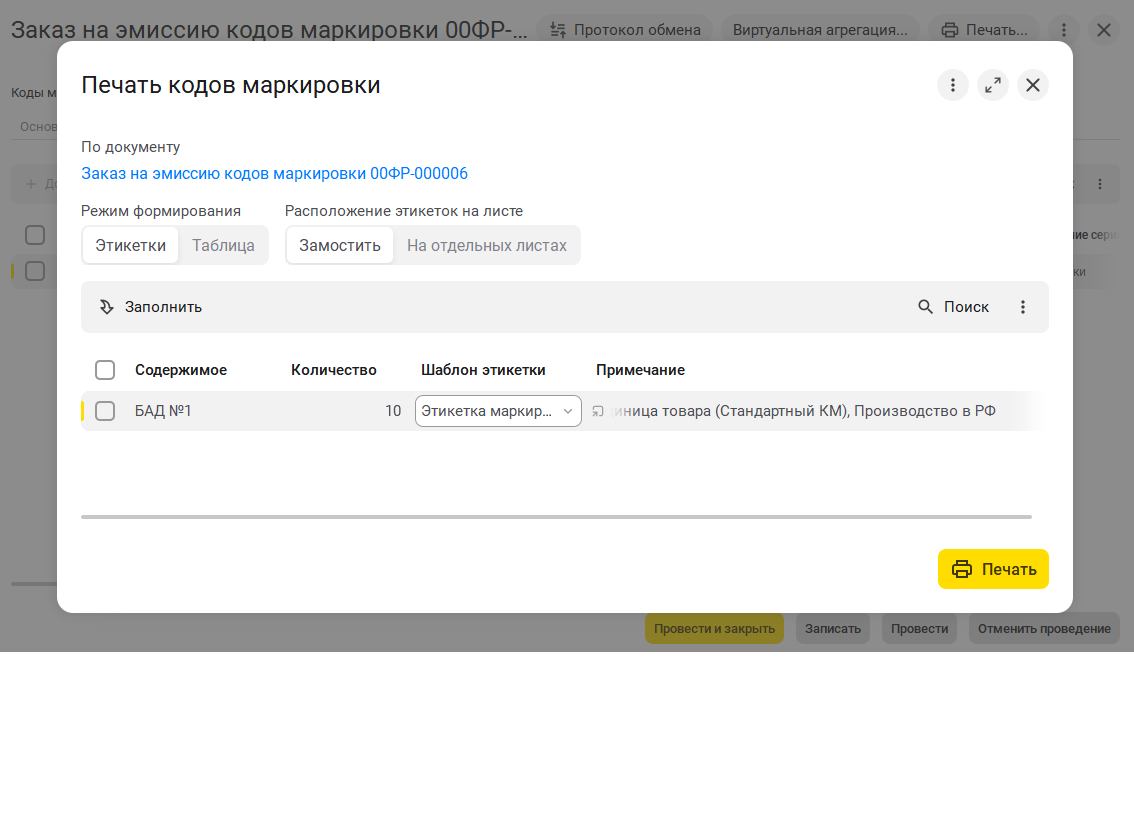Screen dimensions: 1134x814
Task: Click the three-dot menu in dialog header
Action: tap(952, 85)
